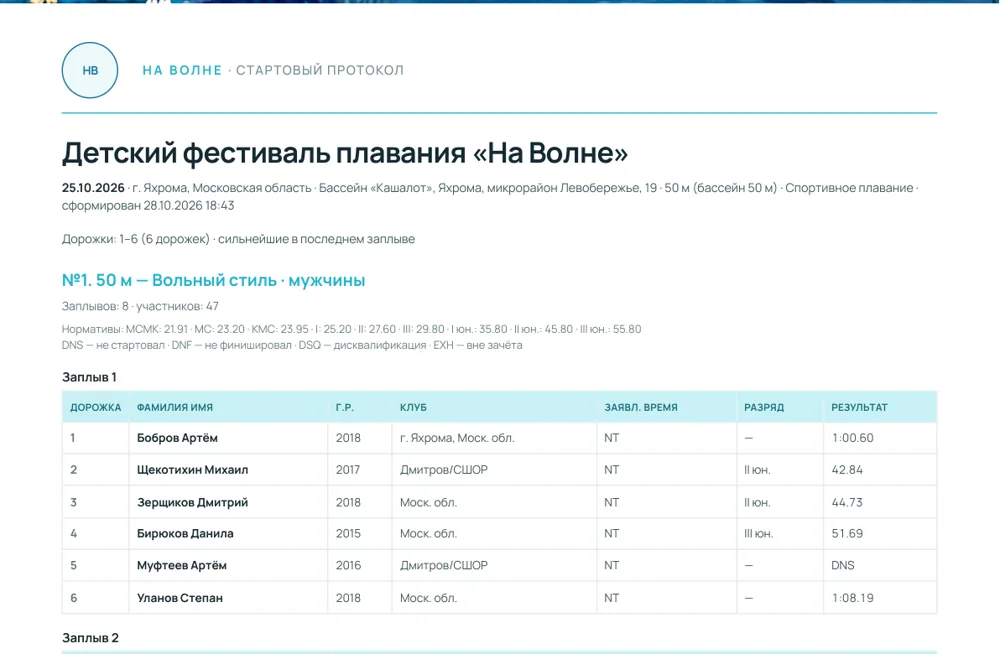Click the result 42.84
The width and height of the screenshot is (1000, 654).
point(847,470)
